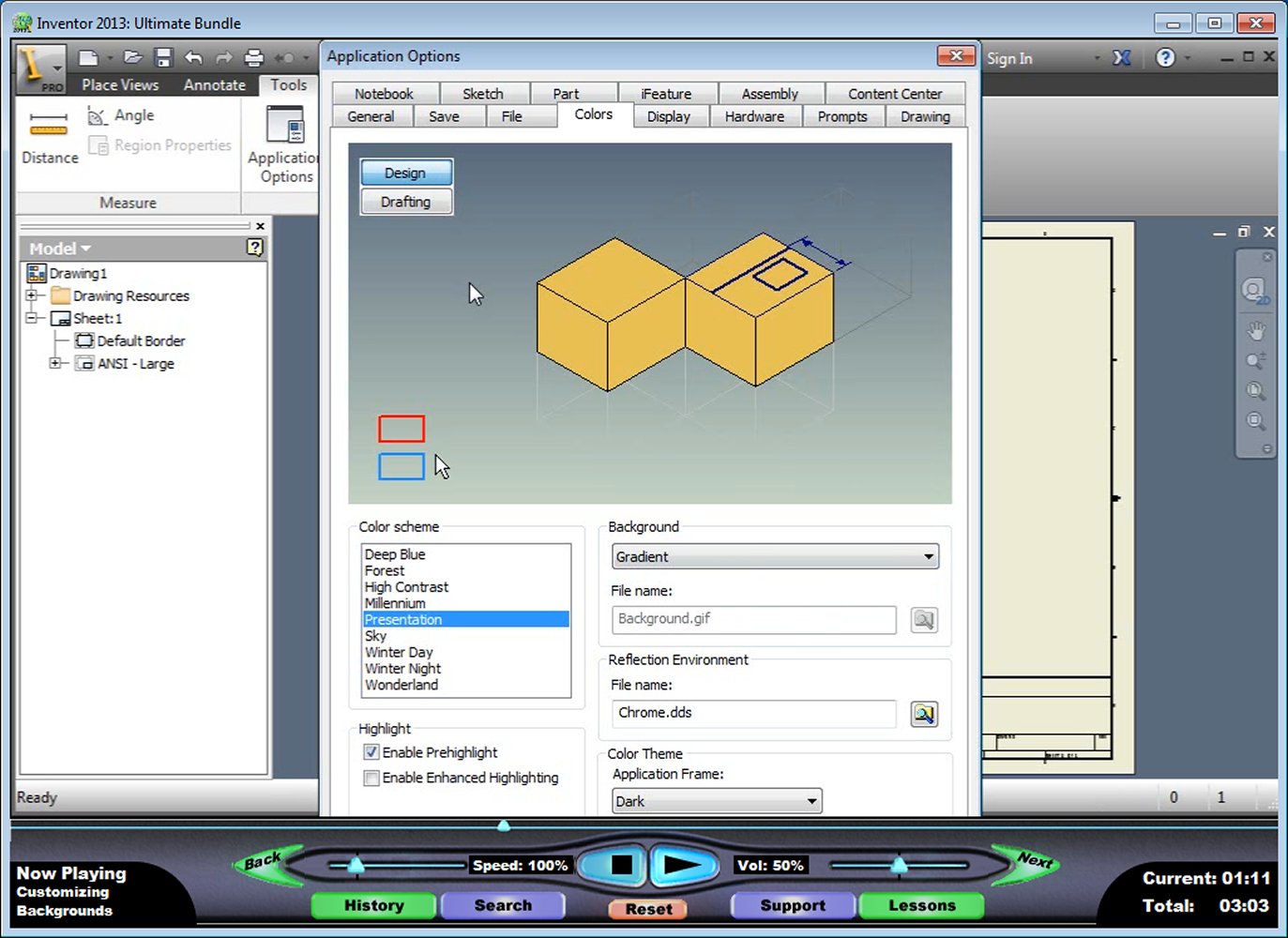Open the Help dropdown arrow
The image size is (1288, 938).
pyautogui.click(x=1188, y=58)
